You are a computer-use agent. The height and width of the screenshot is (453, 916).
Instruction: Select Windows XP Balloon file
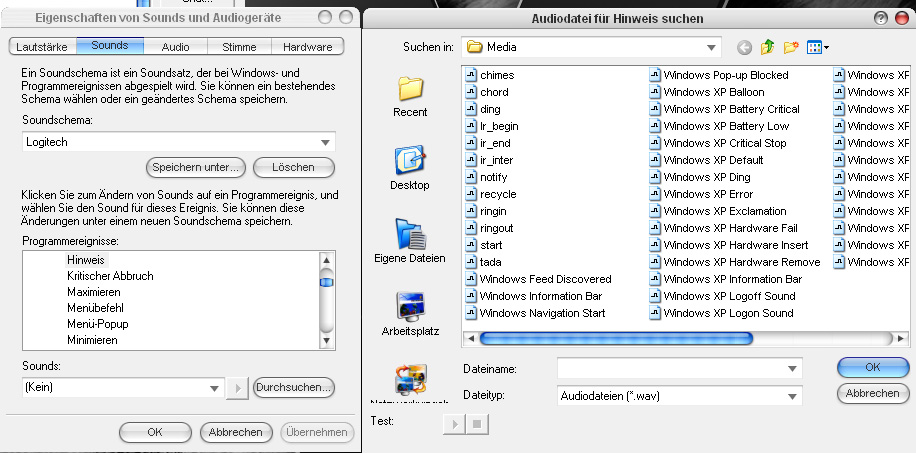[x=707, y=92]
